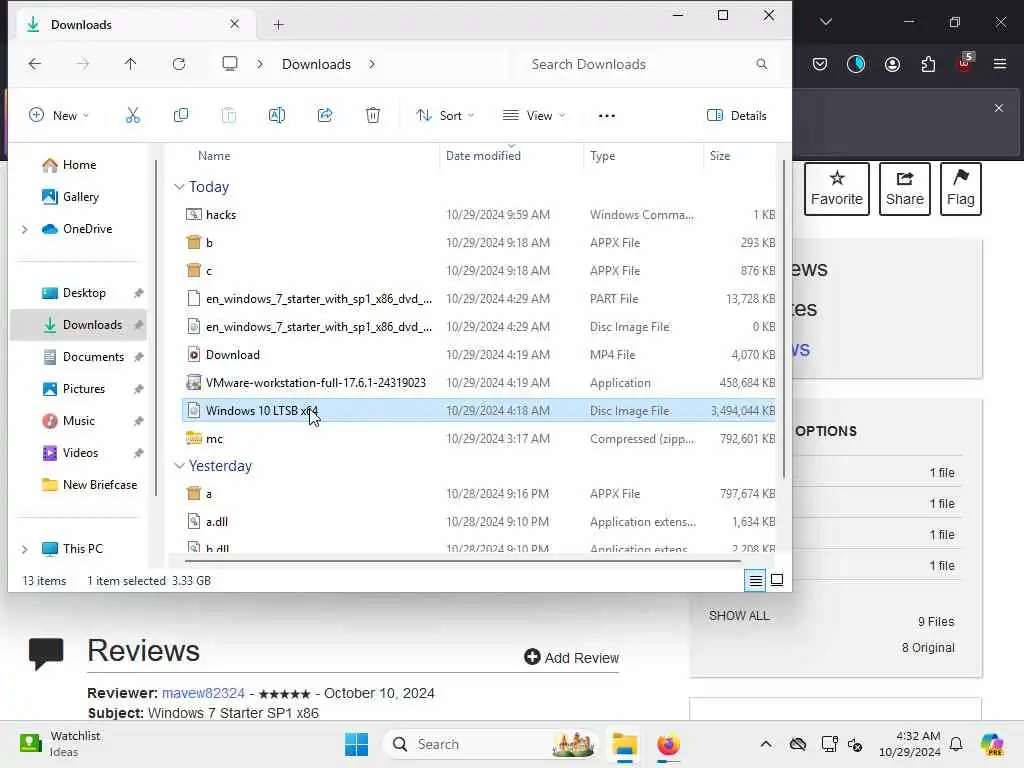
Task: Close the Downloads tab
Action: pyautogui.click(x=234, y=24)
